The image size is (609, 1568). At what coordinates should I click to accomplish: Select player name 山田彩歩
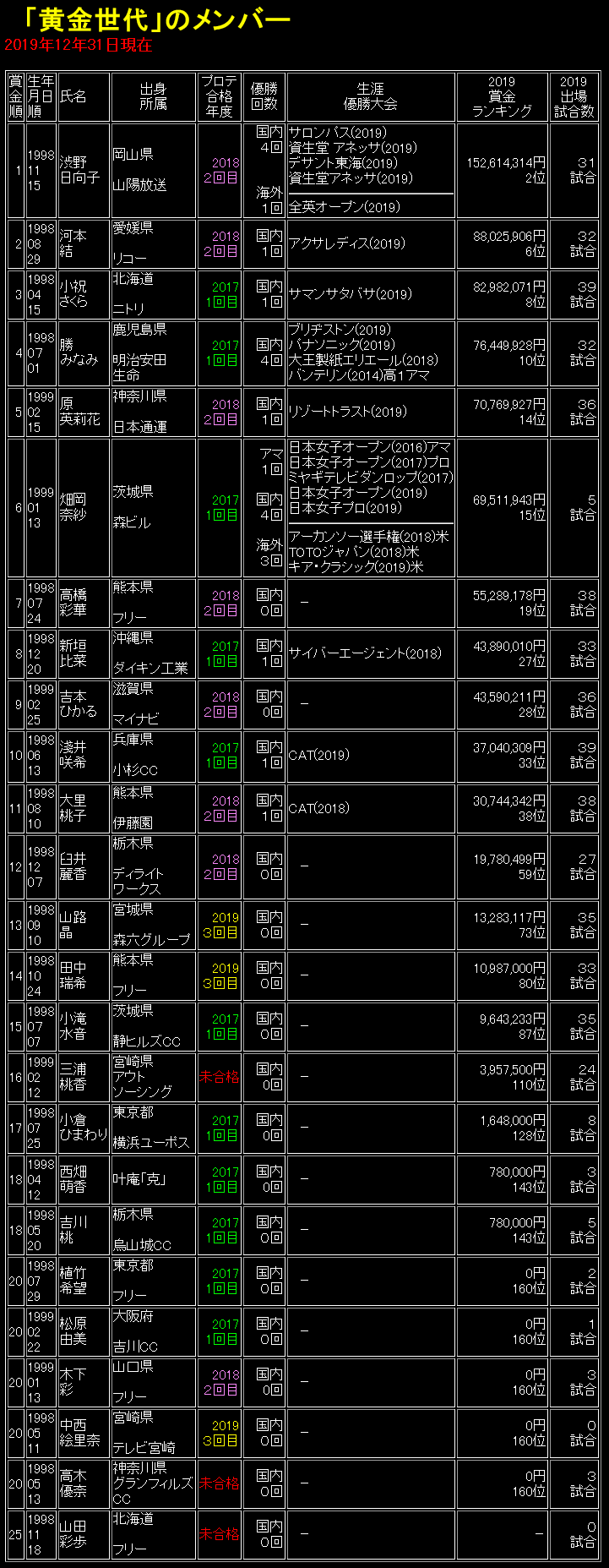(x=73, y=1534)
